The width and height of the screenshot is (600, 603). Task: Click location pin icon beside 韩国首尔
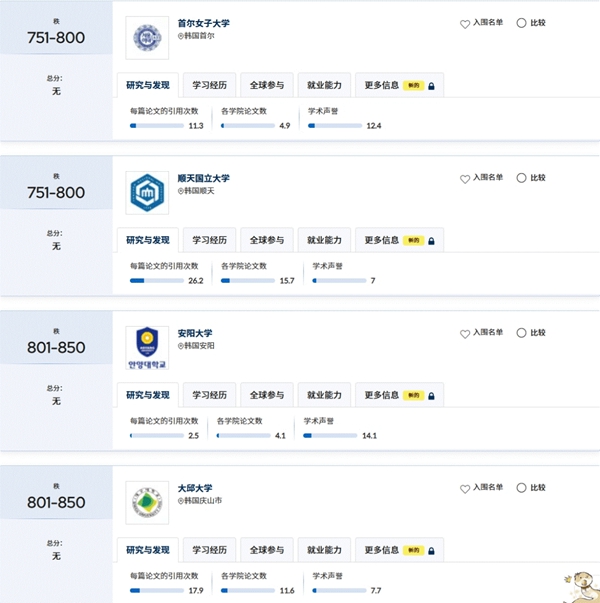pyautogui.click(x=180, y=36)
